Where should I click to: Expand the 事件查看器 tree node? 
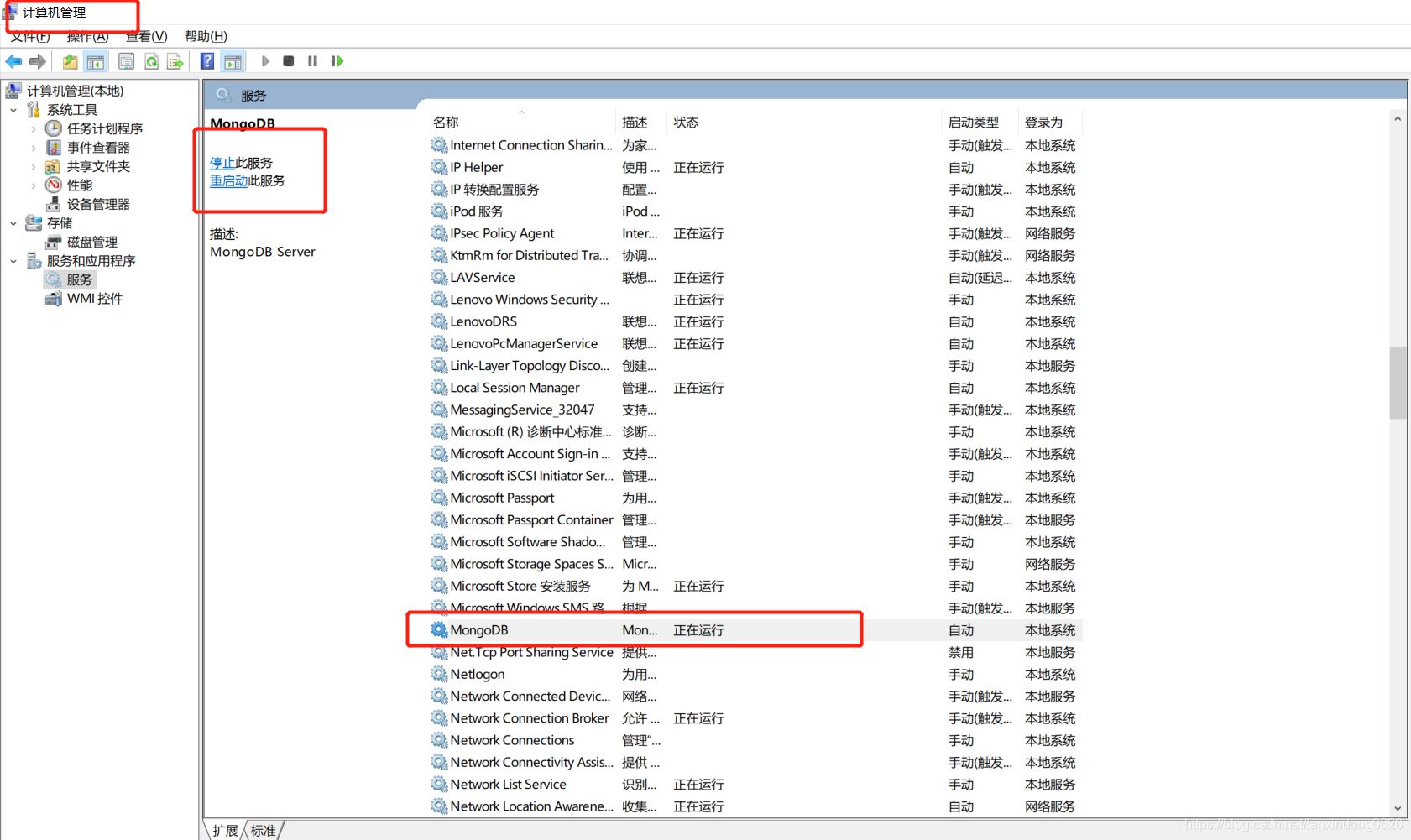(x=34, y=148)
